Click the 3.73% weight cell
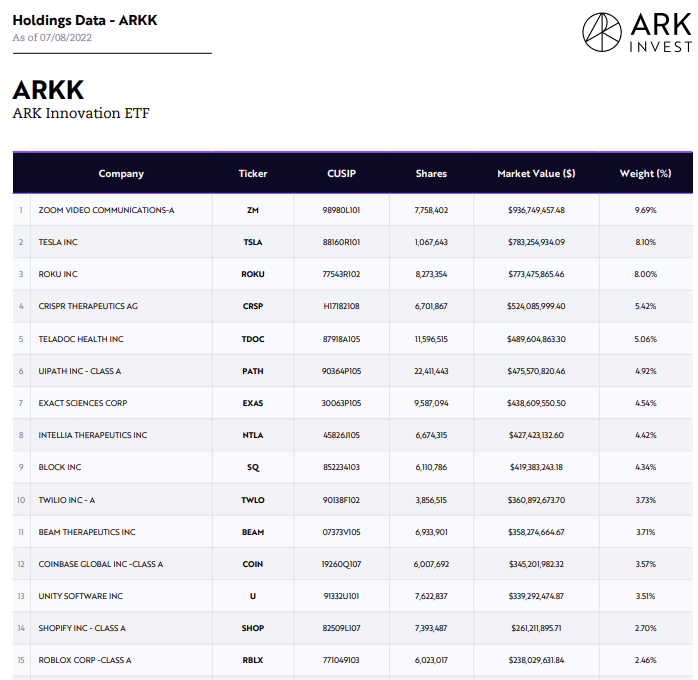The width and height of the screenshot is (698, 680). (x=645, y=500)
